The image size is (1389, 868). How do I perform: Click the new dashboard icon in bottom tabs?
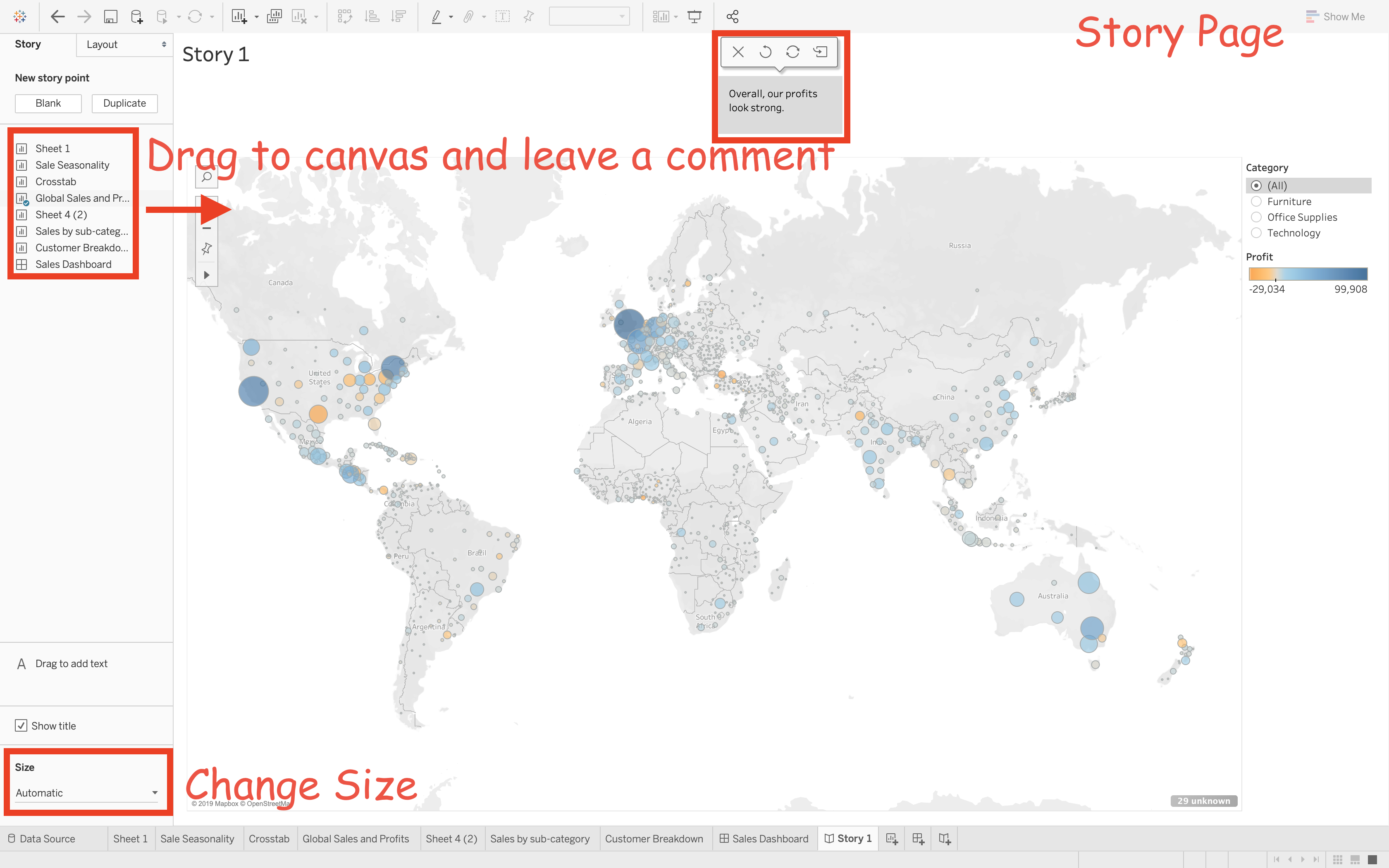point(918,839)
